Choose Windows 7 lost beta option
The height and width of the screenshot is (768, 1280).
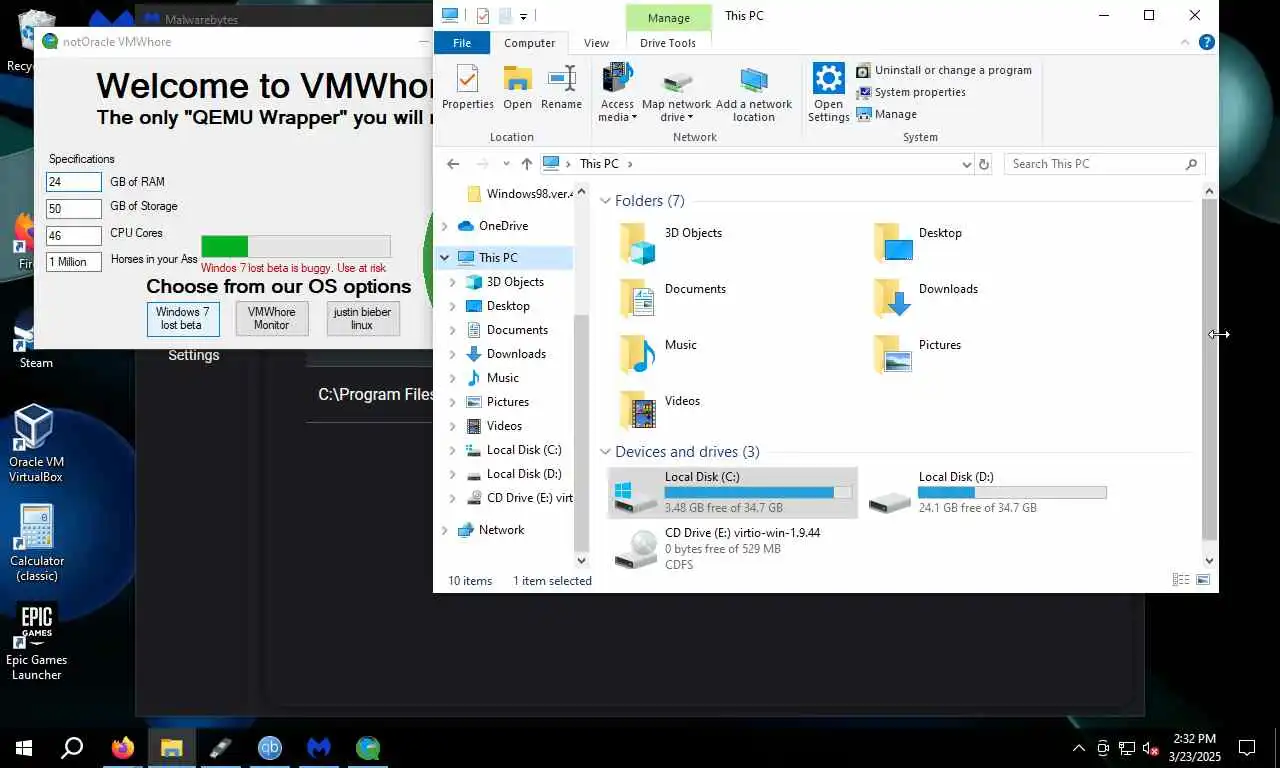click(183, 318)
